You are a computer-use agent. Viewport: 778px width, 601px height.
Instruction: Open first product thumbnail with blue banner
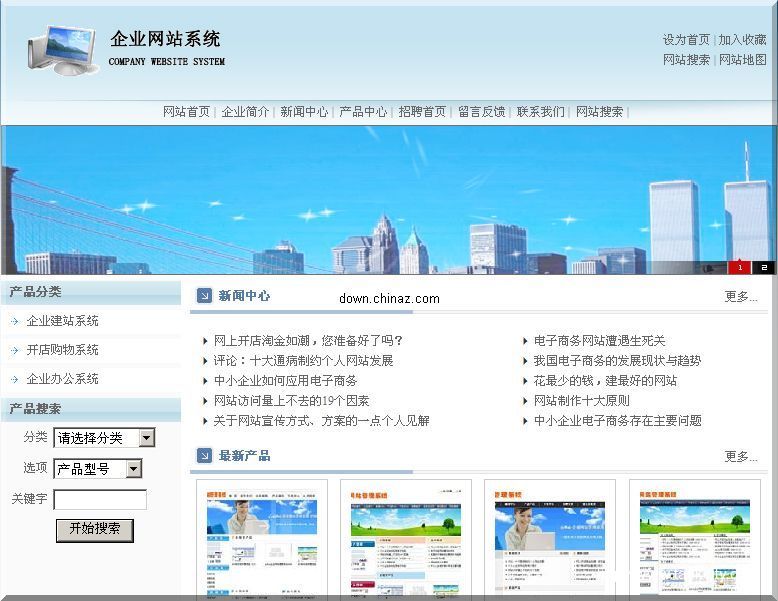tap(262, 540)
